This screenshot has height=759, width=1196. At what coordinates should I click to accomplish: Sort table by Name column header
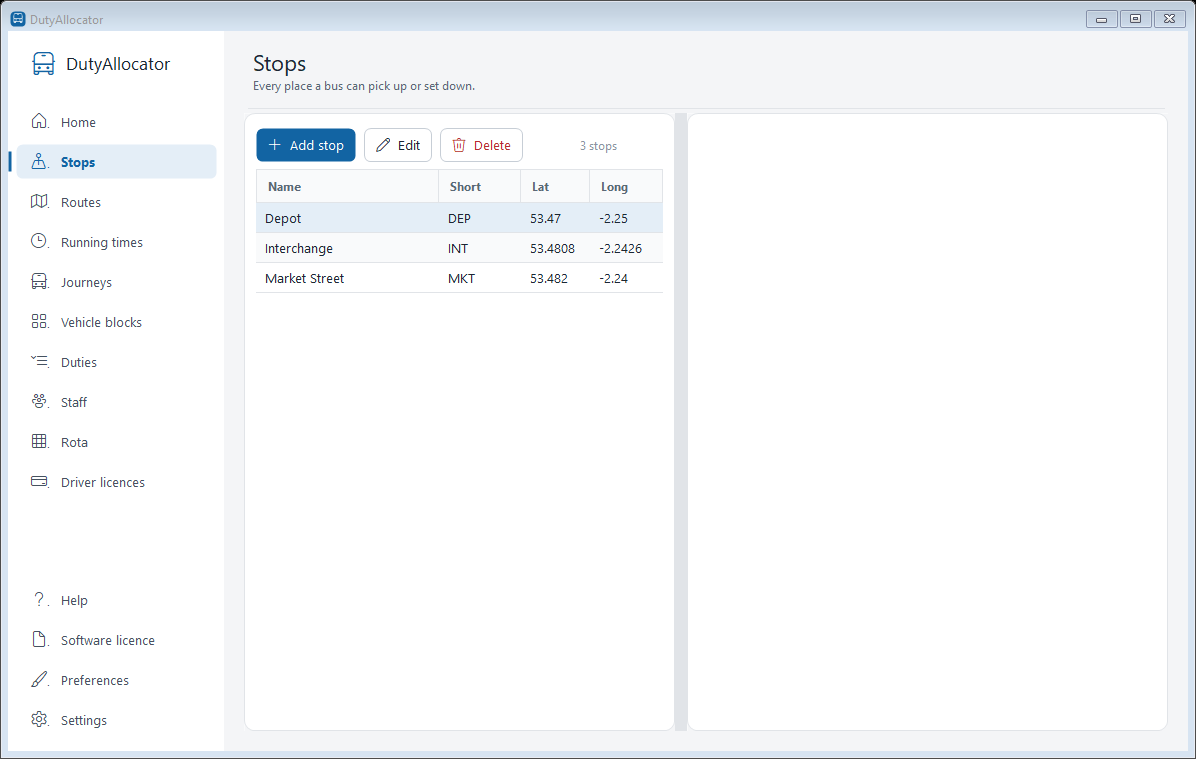point(347,186)
